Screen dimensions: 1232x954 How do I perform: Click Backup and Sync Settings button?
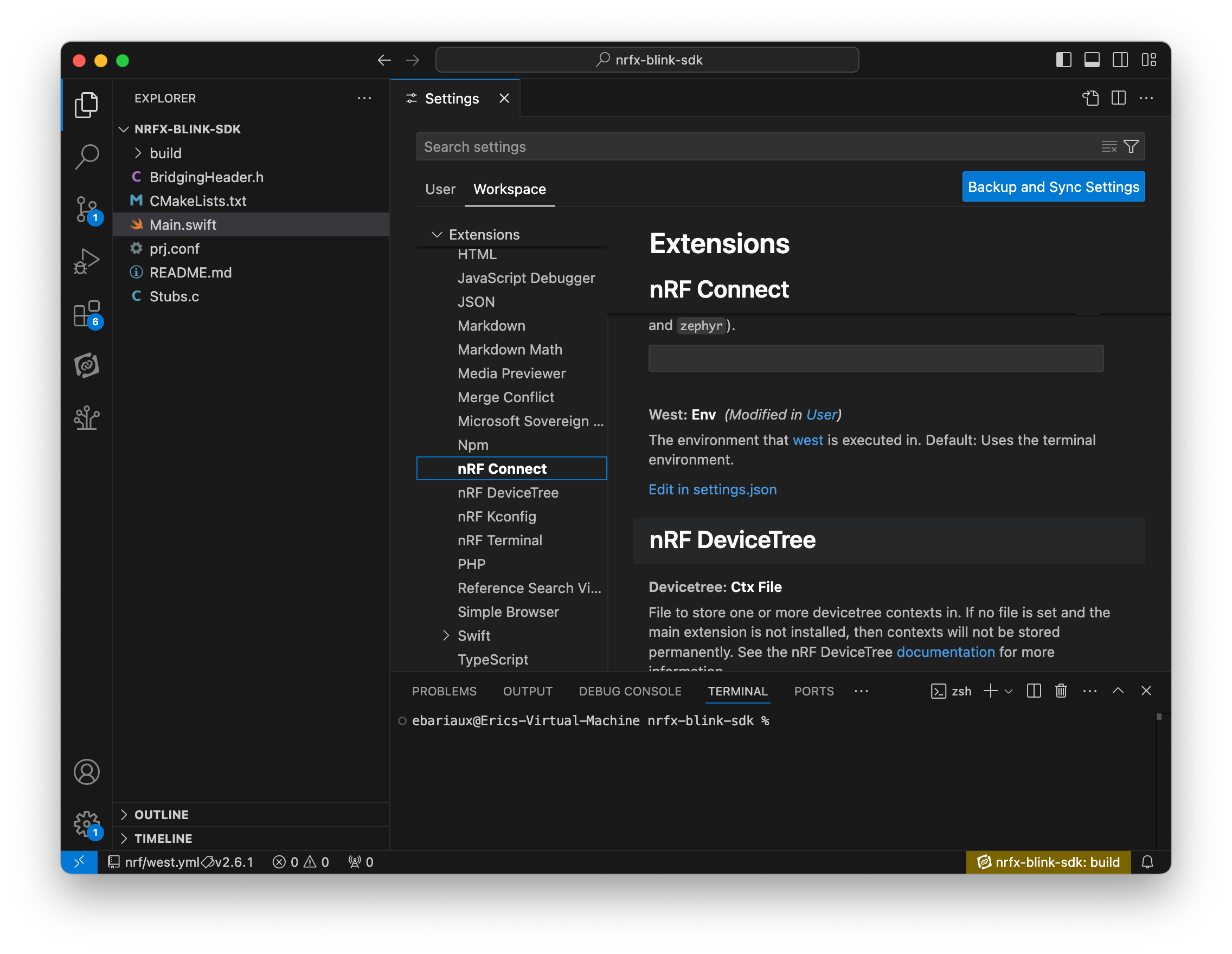pos(1053,186)
